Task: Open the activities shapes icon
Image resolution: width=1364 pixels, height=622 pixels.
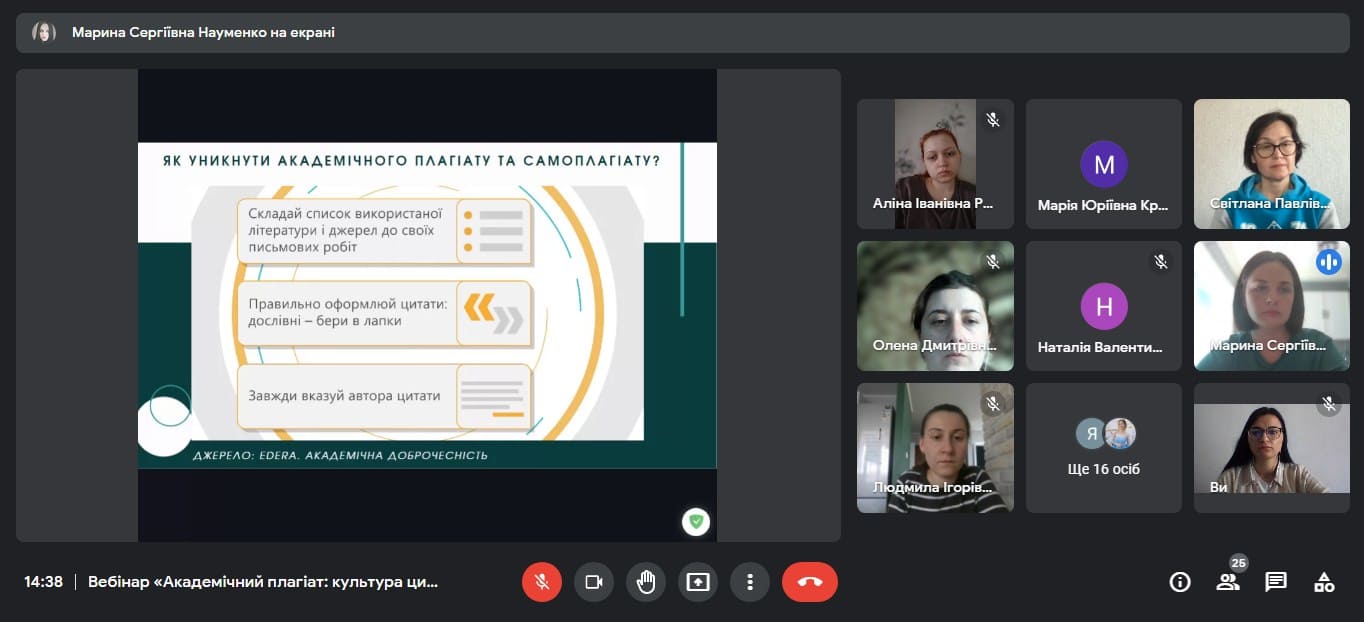Action: tap(1324, 582)
